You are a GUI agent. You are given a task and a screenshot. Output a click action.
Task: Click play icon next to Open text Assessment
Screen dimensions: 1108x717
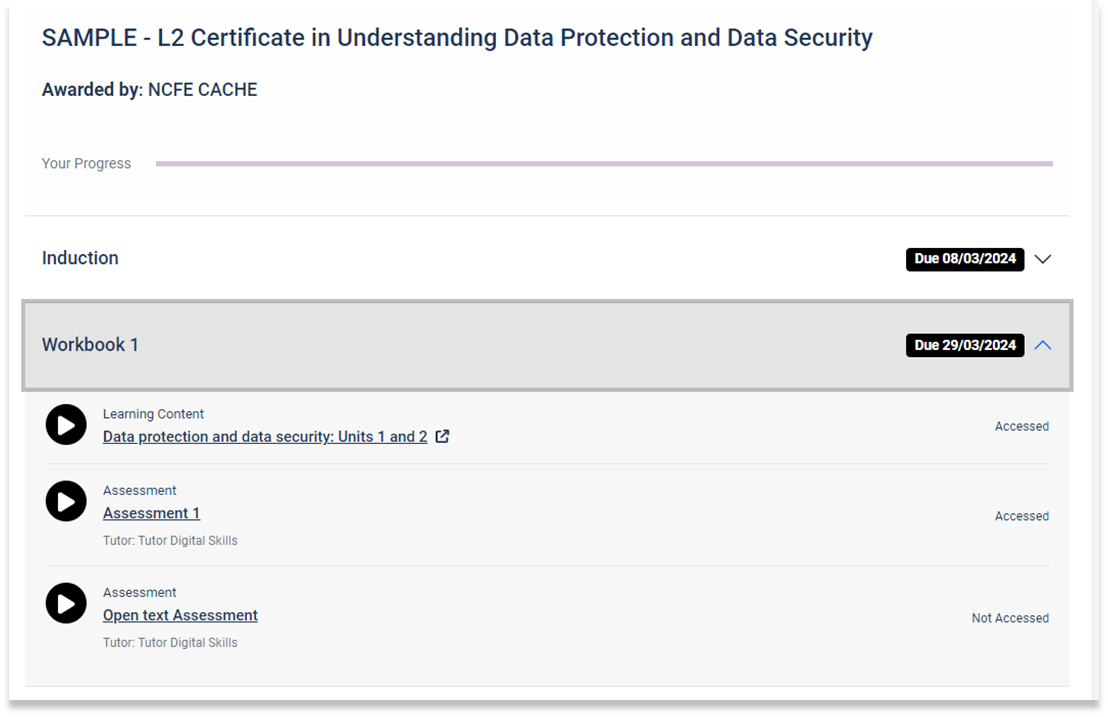click(66, 603)
